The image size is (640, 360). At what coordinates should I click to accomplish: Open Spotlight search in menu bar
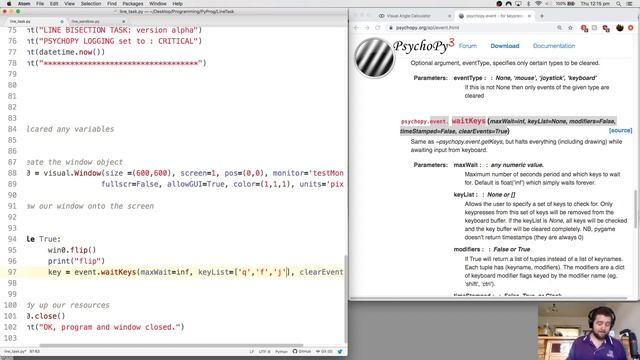coord(619,4)
